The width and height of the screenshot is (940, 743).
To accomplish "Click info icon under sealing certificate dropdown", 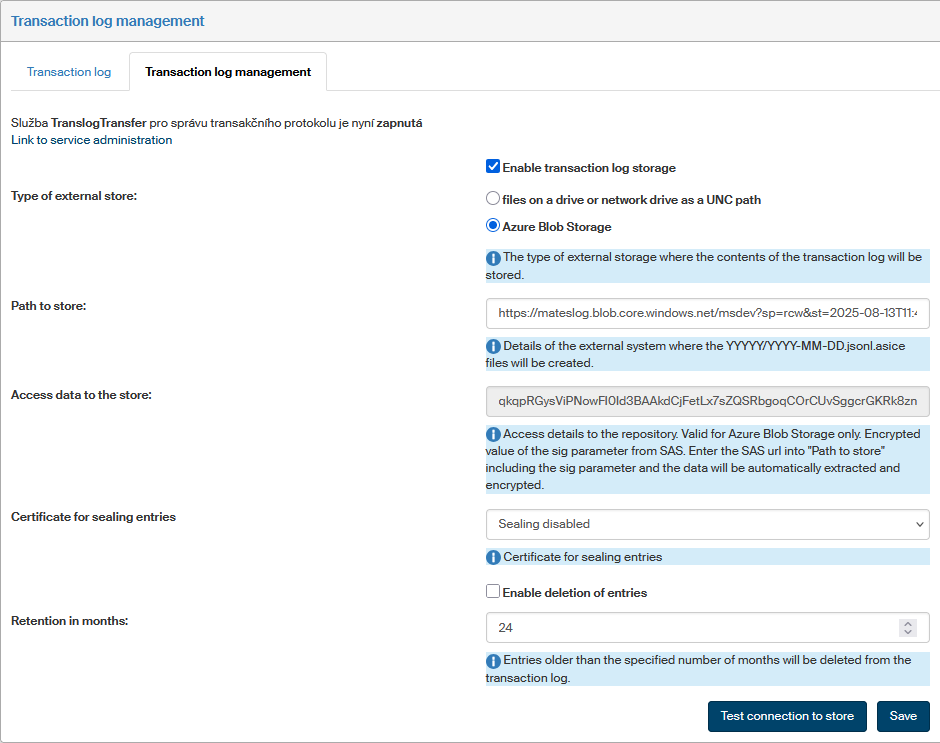I will 493,557.
